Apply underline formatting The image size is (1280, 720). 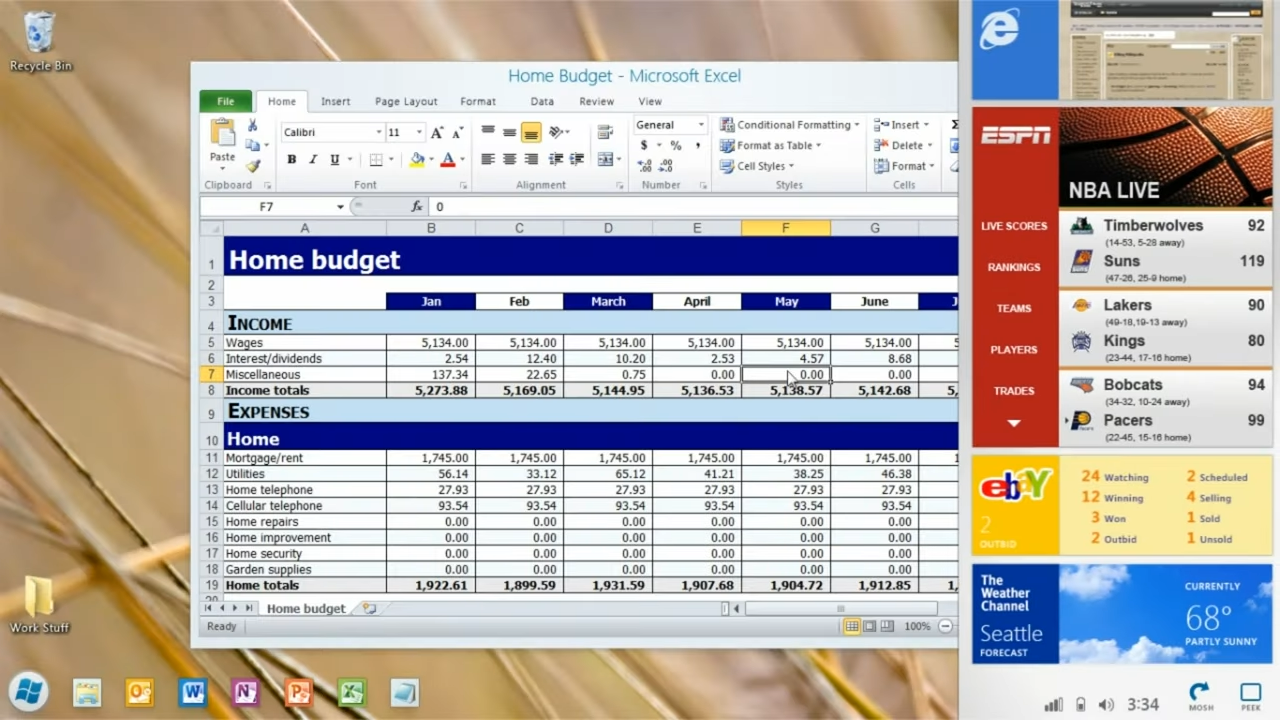pyautogui.click(x=335, y=159)
